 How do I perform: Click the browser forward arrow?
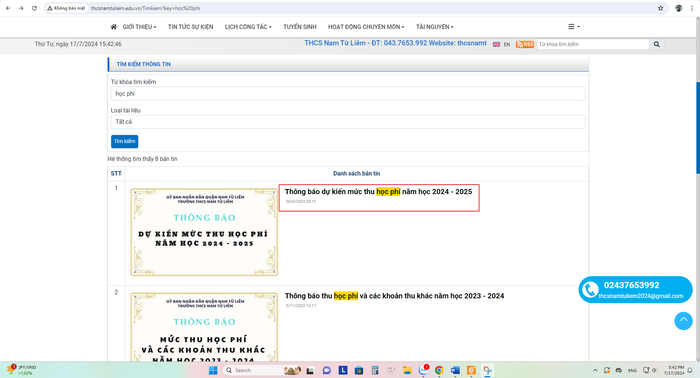click(x=21, y=8)
